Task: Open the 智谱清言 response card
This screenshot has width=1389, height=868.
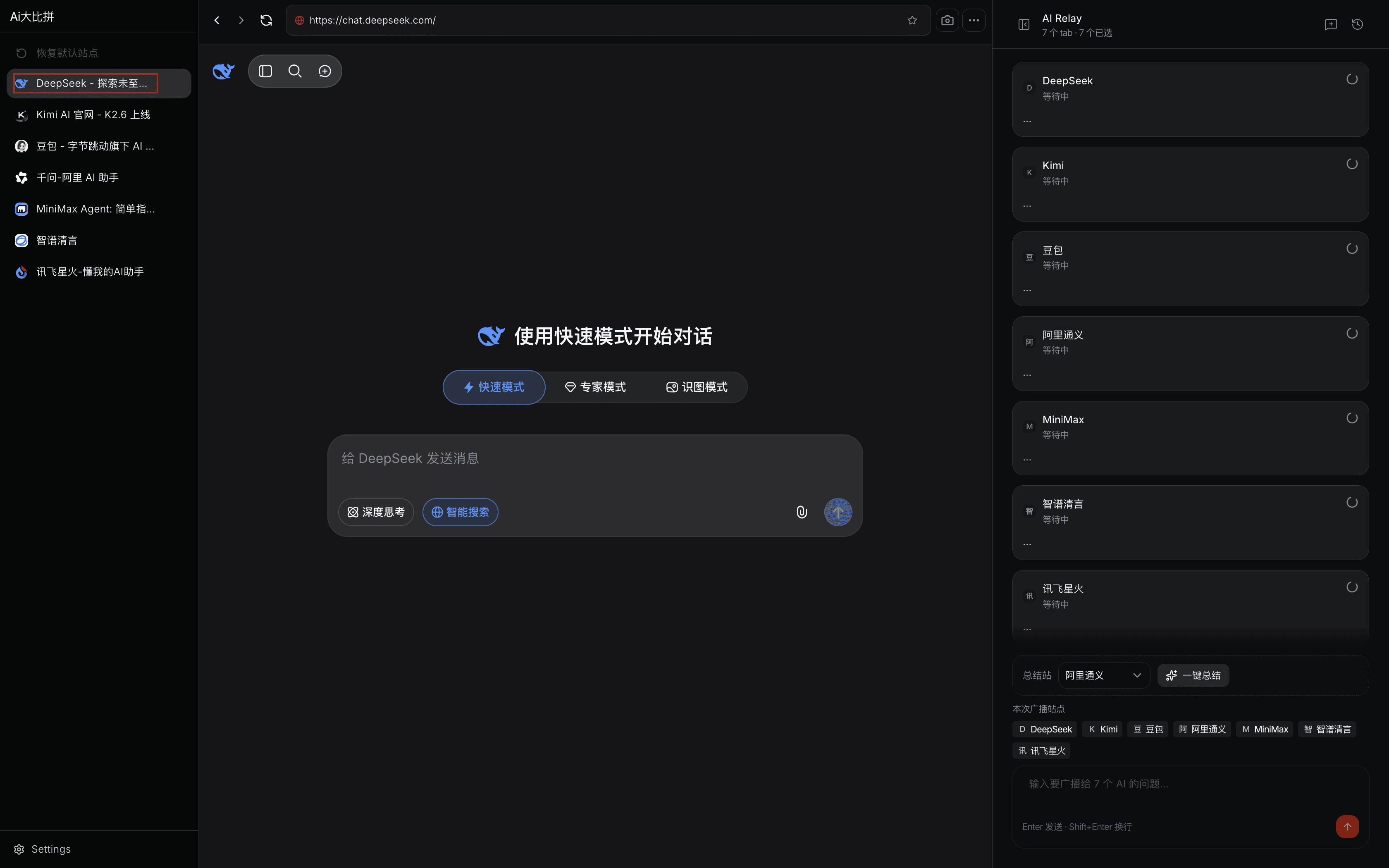Action: coord(1190,522)
